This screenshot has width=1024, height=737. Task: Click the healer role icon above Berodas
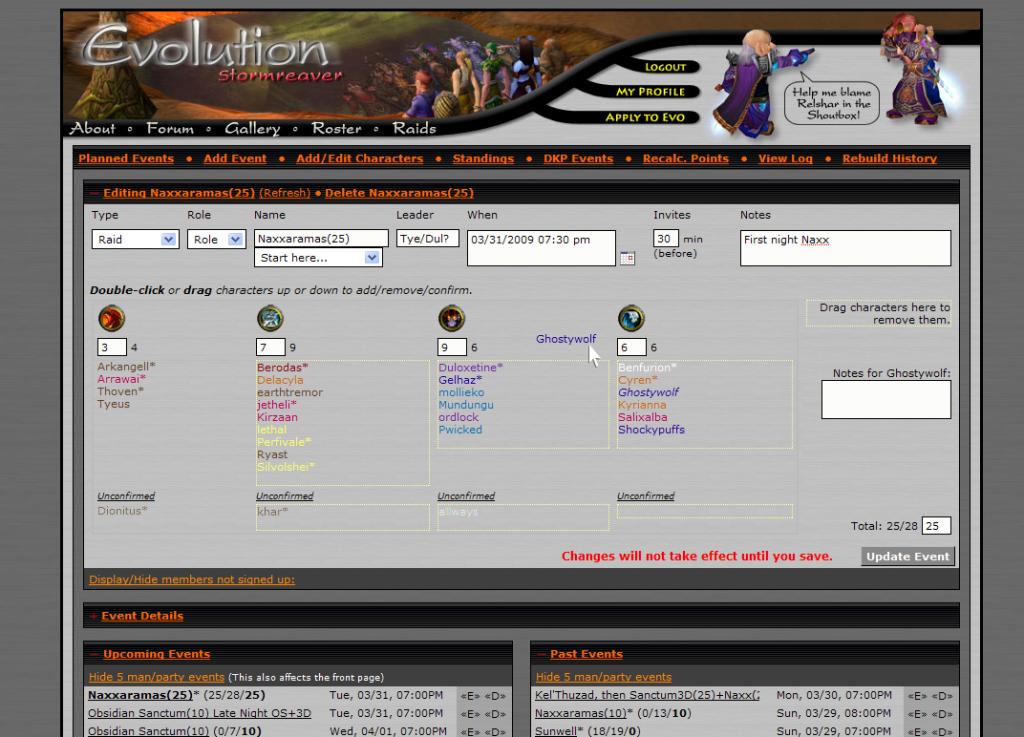(x=270, y=319)
